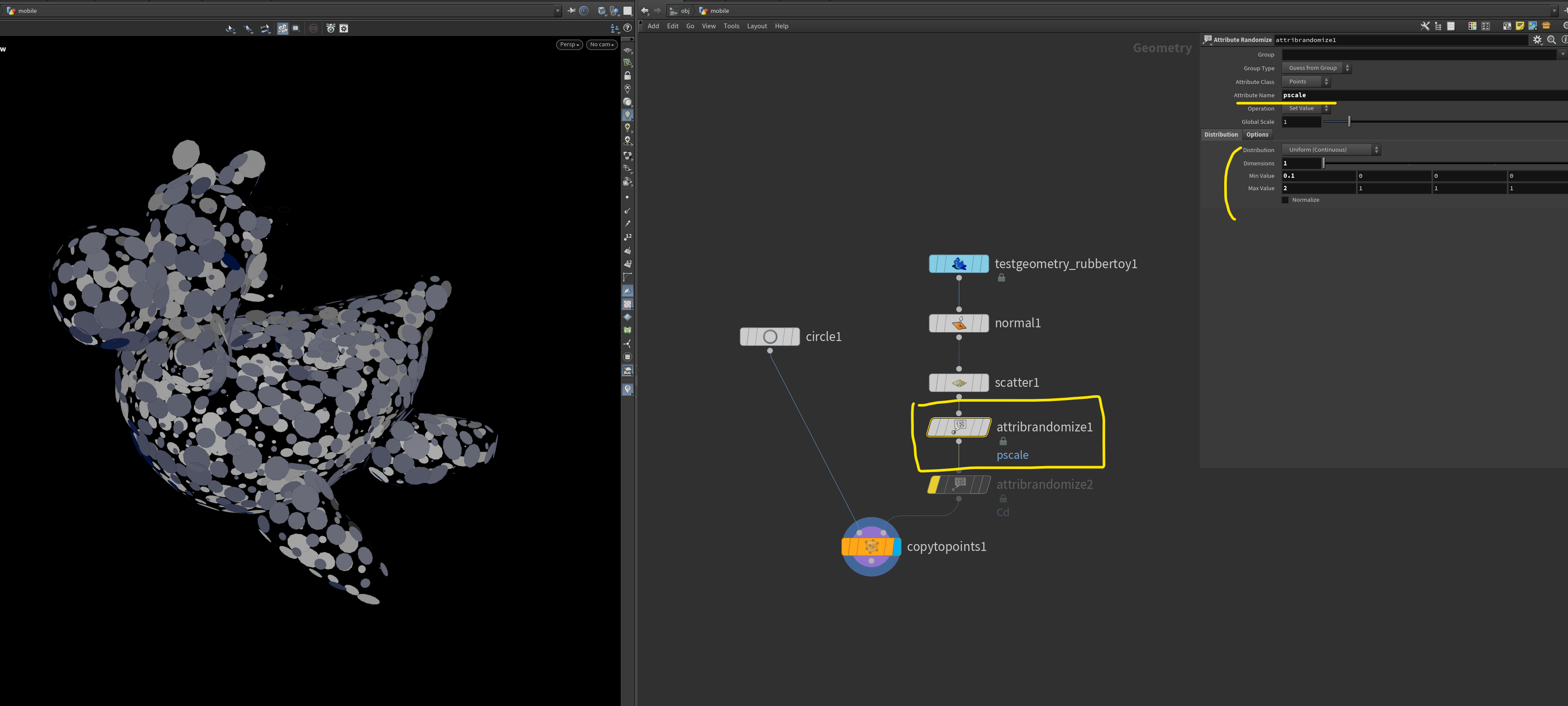Toggle the map pin icon at toolbar bottom

pyautogui.click(x=628, y=389)
